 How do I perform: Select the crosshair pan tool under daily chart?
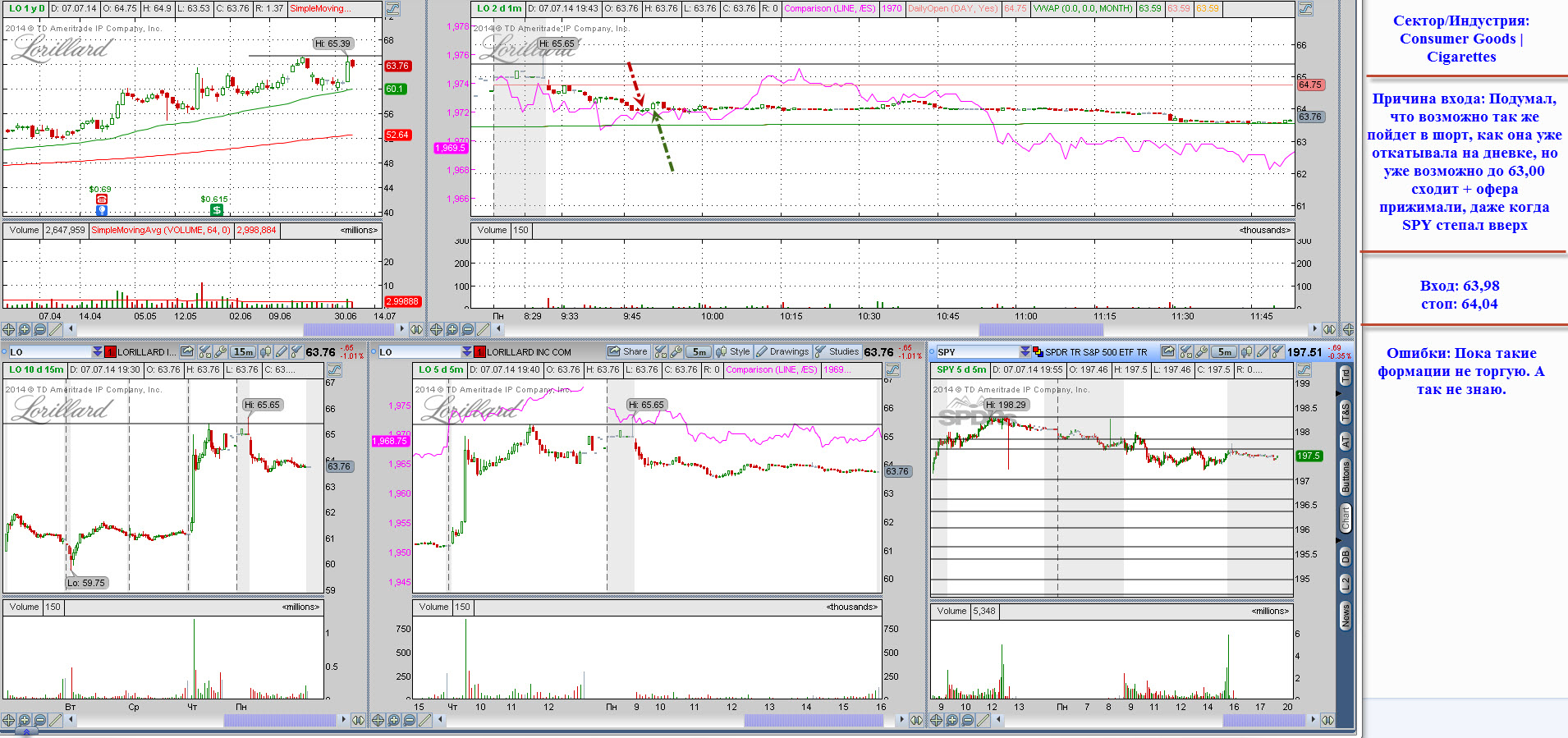pos(8,329)
